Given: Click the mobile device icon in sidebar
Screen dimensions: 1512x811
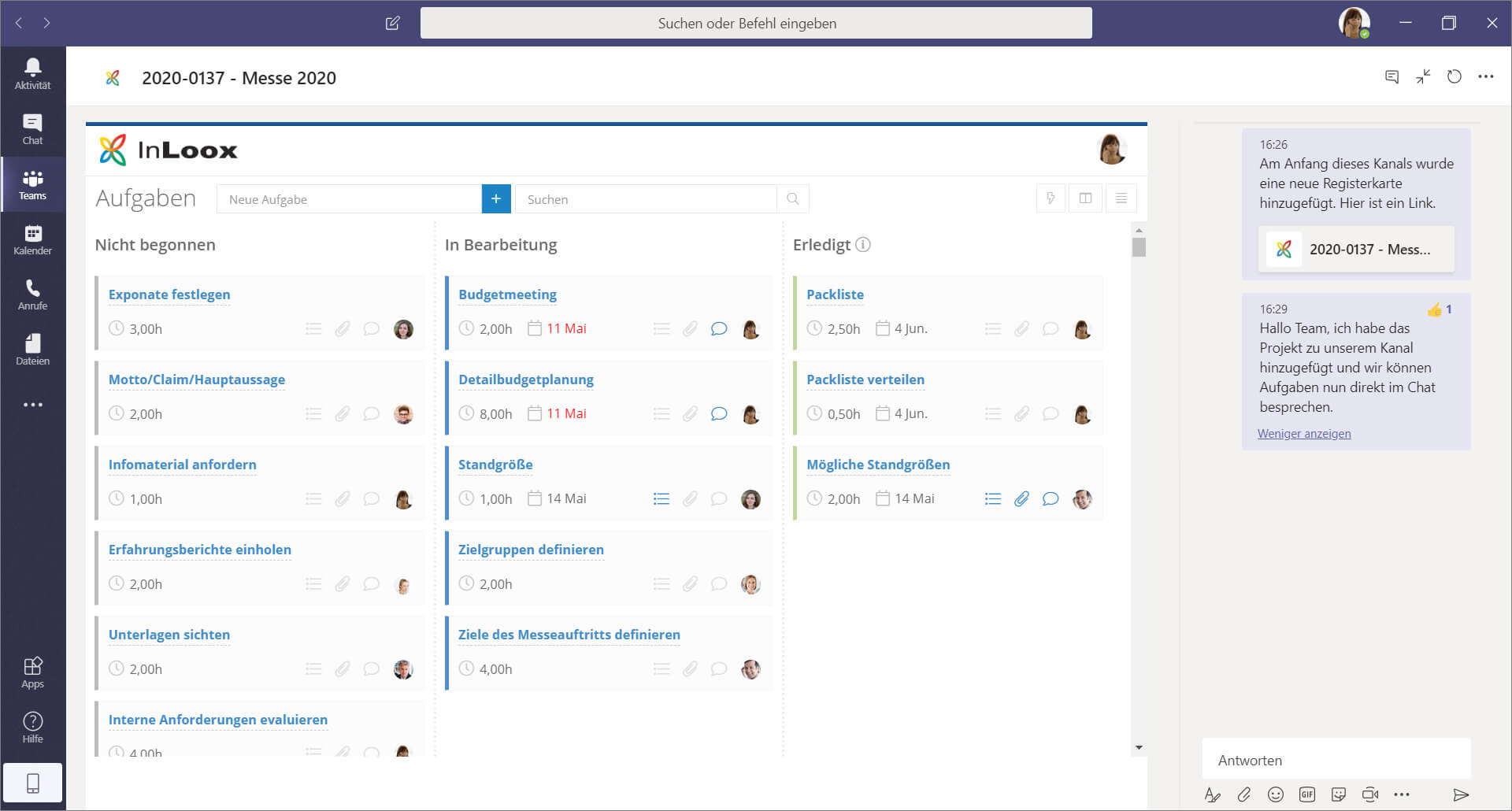Looking at the screenshot, I should pos(32,783).
